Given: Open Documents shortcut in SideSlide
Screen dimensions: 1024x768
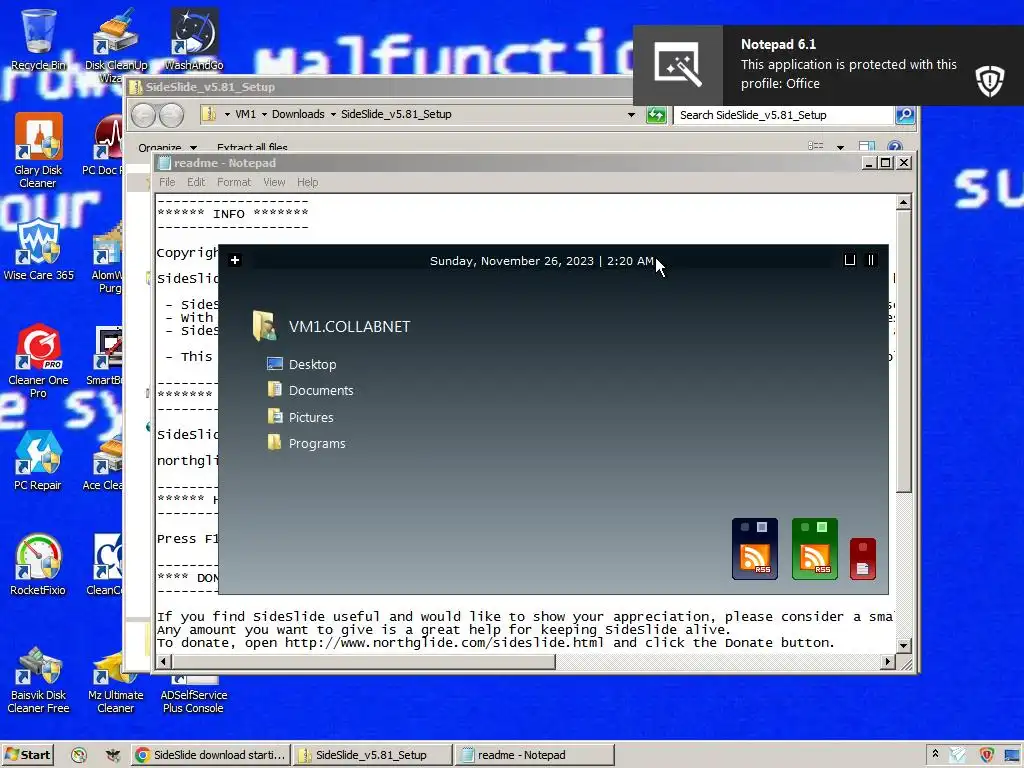Looking at the screenshot, I should (x=310, y=391).
